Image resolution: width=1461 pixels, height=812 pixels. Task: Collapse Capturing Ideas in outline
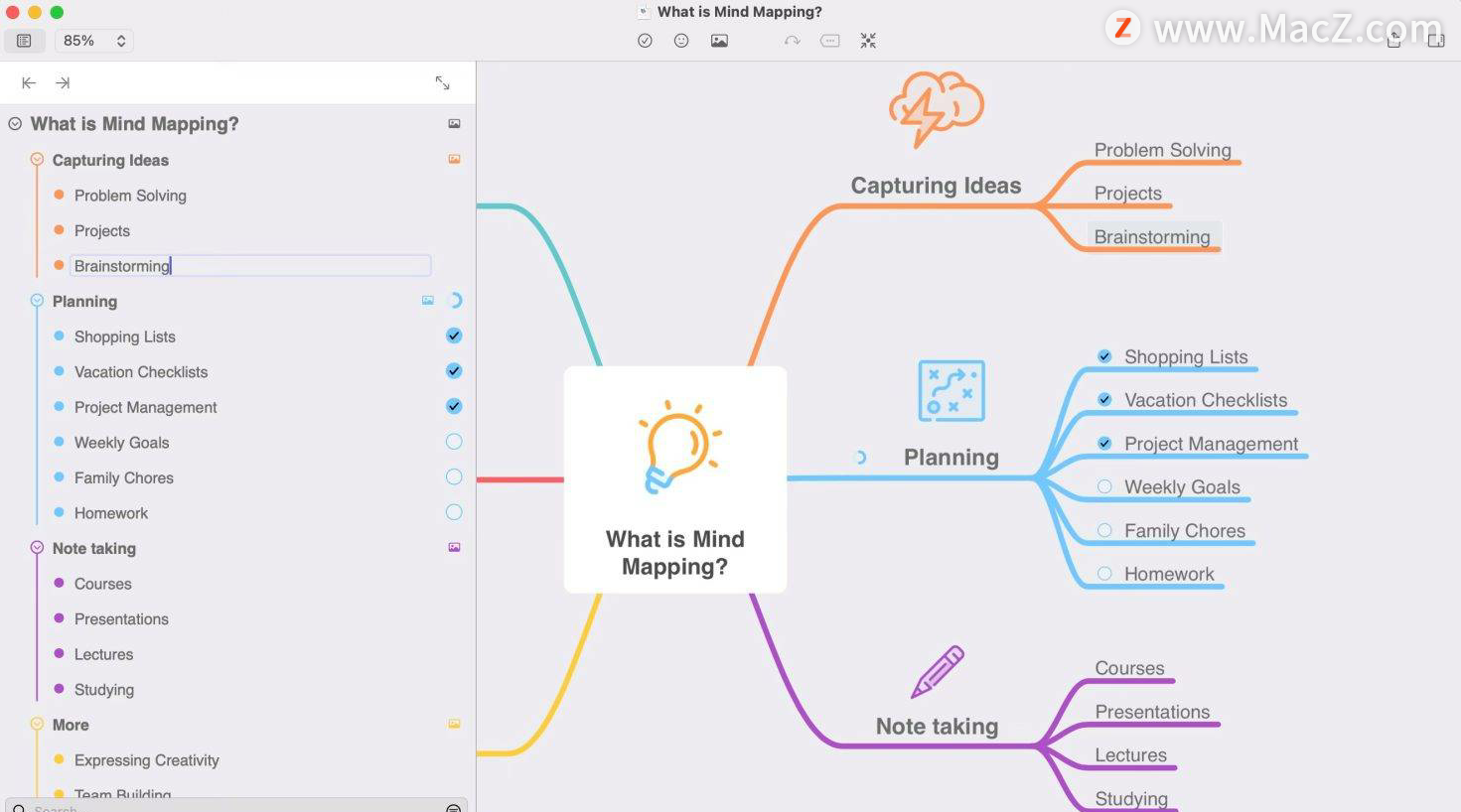pyautogui.click(x=37, y=159)
